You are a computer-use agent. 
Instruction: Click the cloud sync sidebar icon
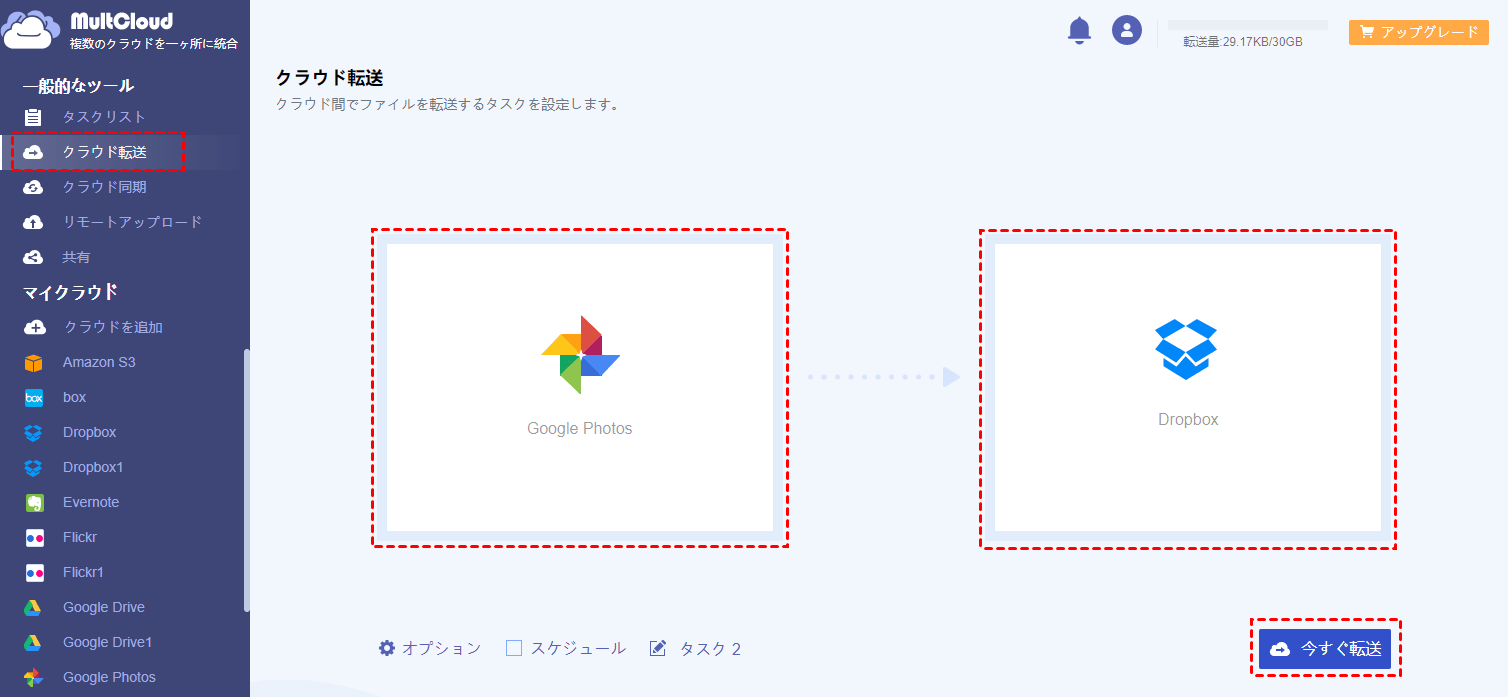33,187
